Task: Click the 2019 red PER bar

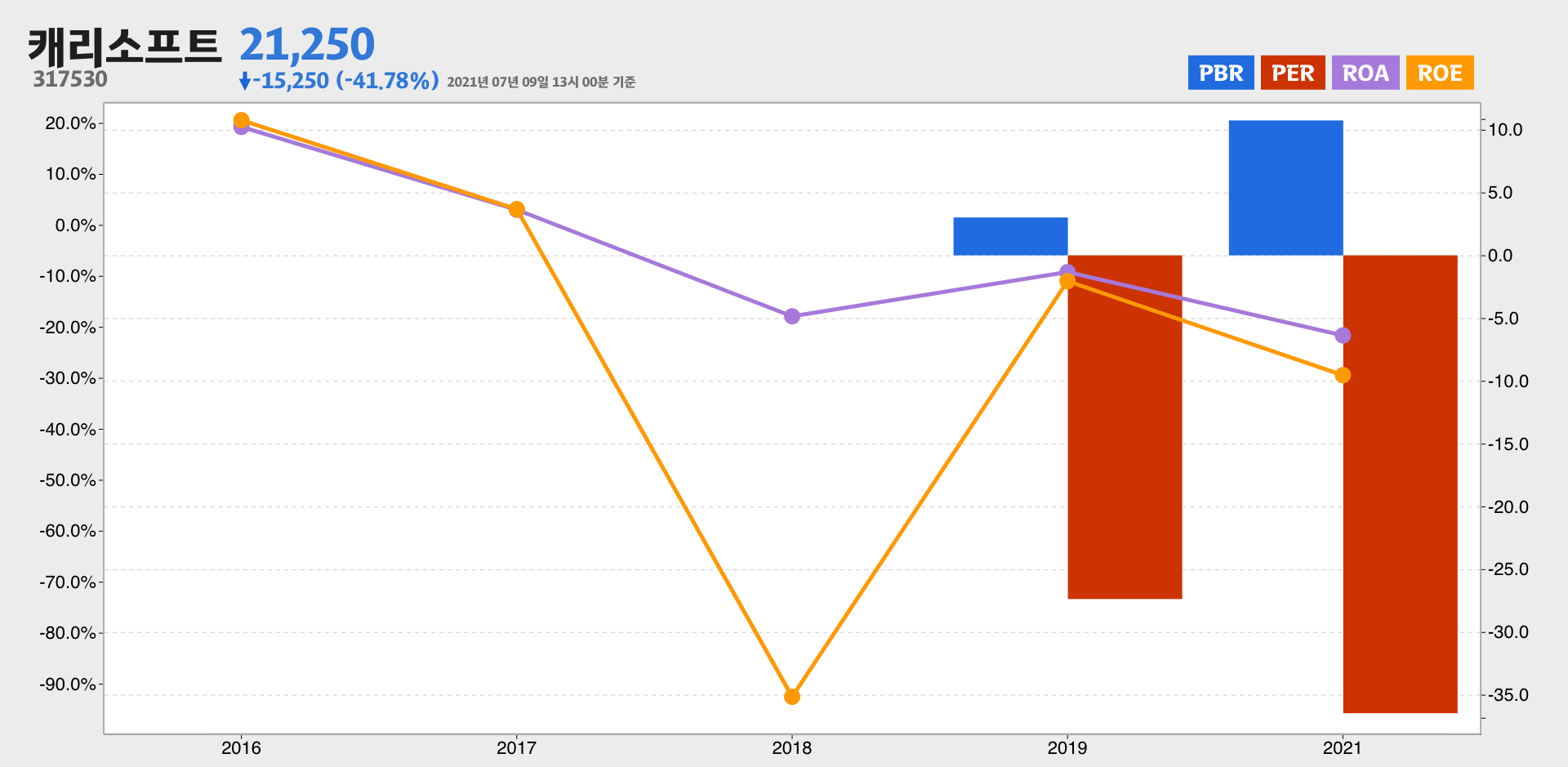Action: click(1125, 427)
